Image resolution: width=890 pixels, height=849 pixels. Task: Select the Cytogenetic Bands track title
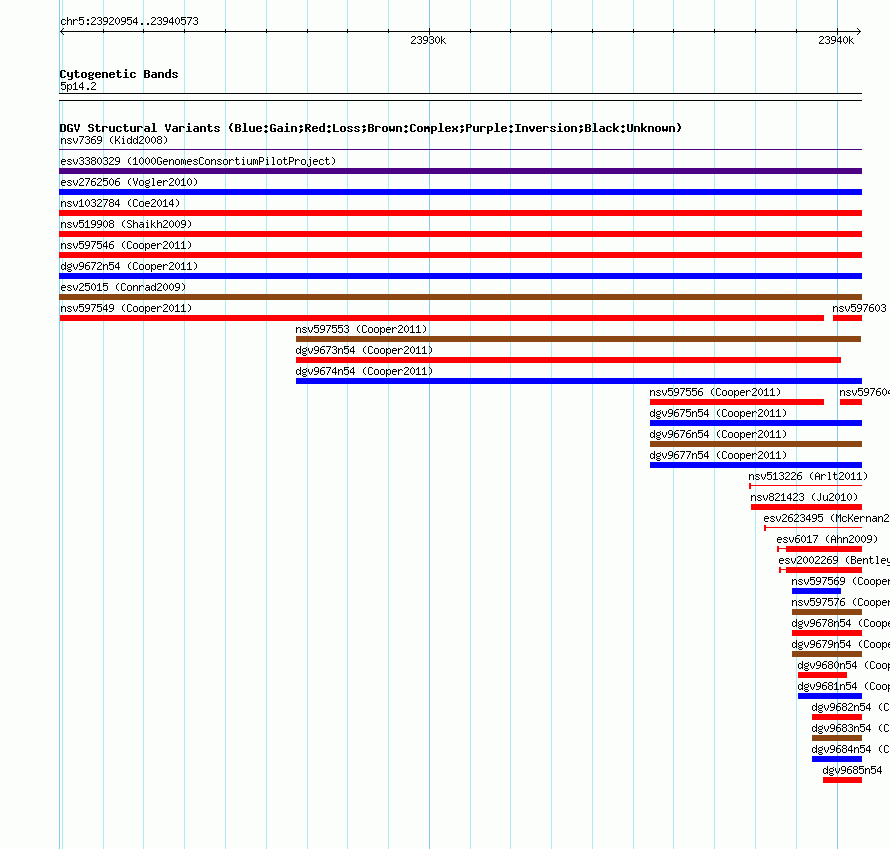click(x=119, y=74)
